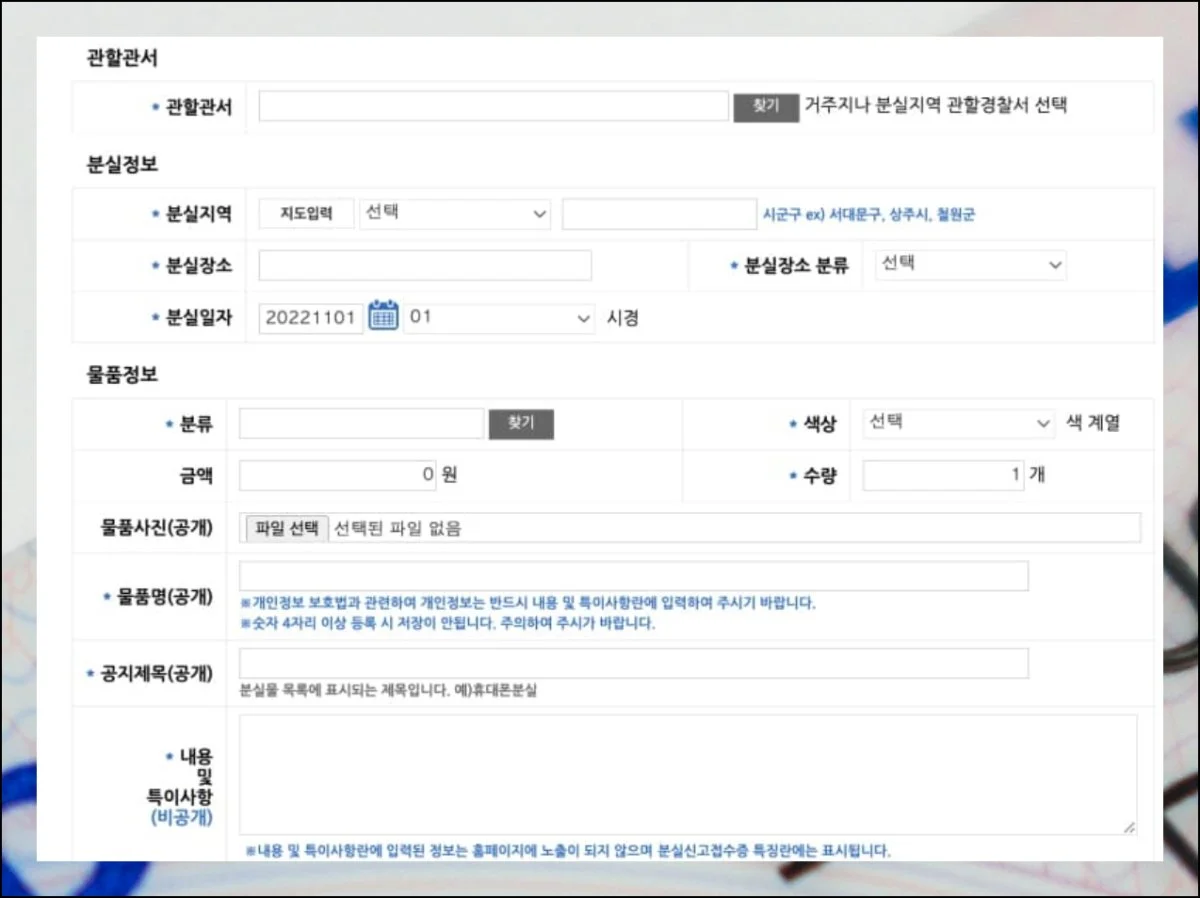Click the 관할관서 input field
Screen dimensions: 1200x898
click(493, 105)
